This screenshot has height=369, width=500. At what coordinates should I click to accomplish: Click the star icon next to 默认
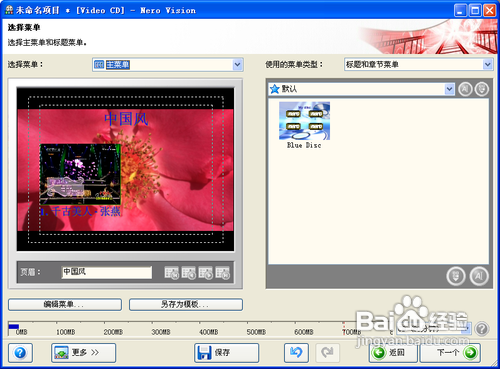pyautogui.click(x=274, y=89)
